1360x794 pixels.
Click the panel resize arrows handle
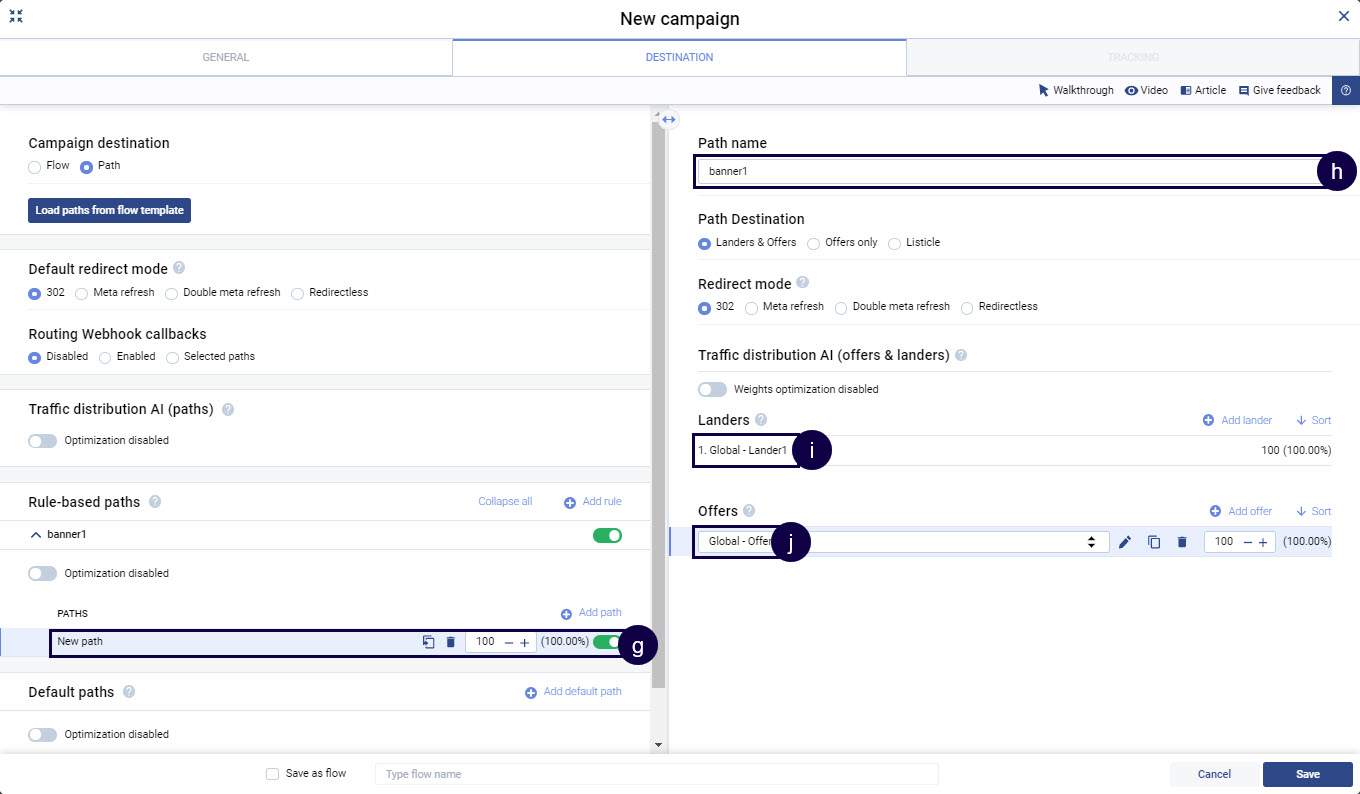(x=669, y=119)
